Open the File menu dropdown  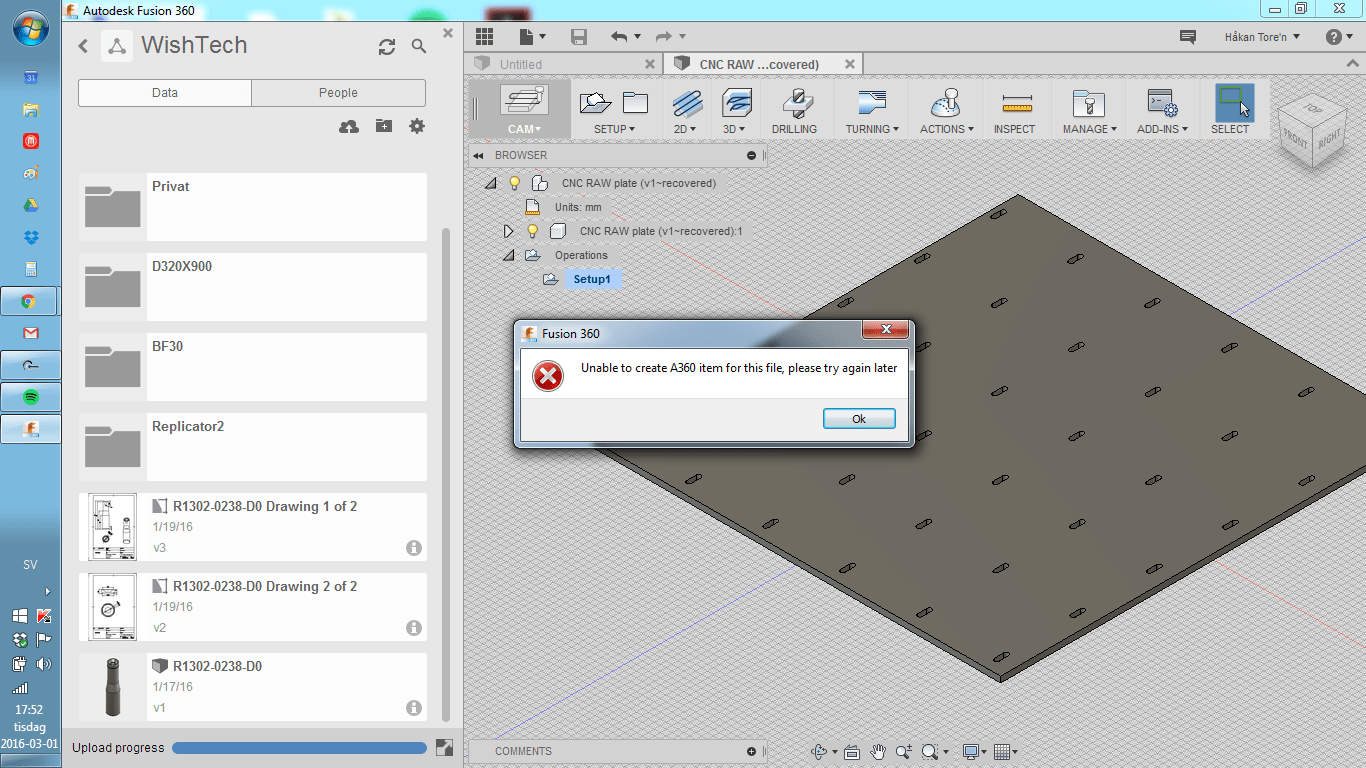coord(533,37)
